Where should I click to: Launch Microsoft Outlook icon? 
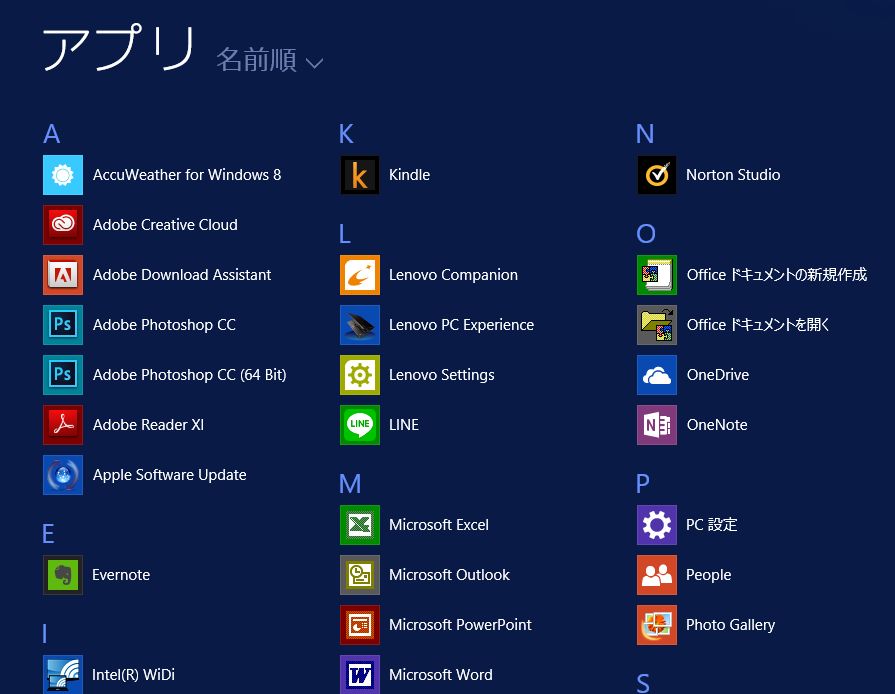click(x=360, y=575)
